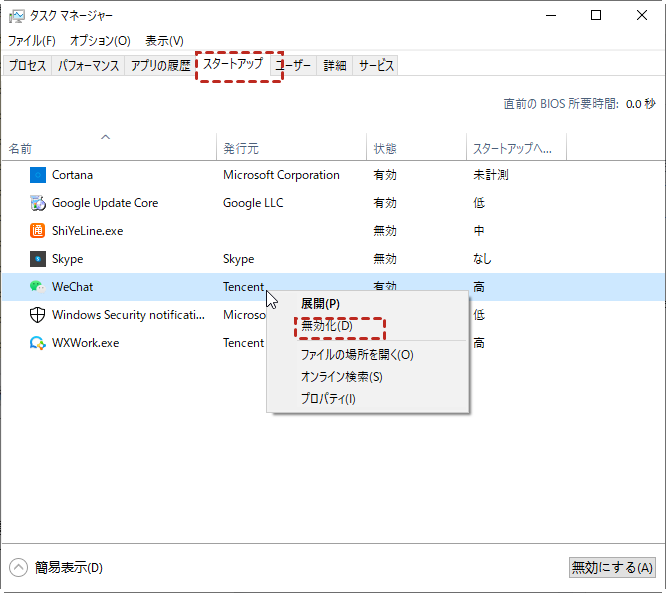Click なし impact in Skype row
666x593 pixels.
pyautogui.click(x=483, y=259)
